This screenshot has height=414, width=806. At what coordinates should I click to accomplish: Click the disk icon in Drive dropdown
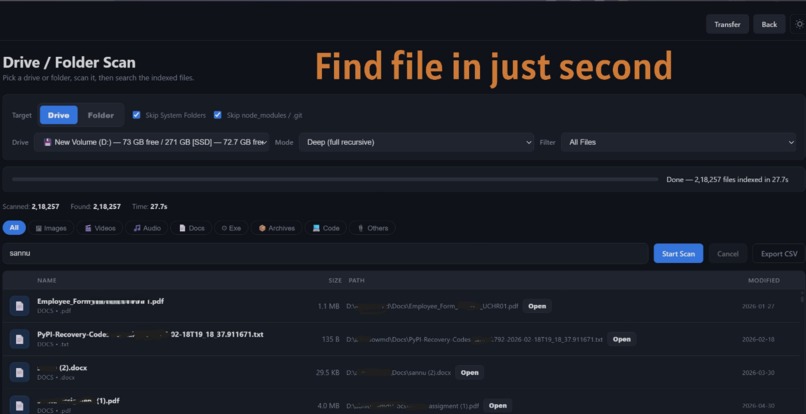[48, 142]
